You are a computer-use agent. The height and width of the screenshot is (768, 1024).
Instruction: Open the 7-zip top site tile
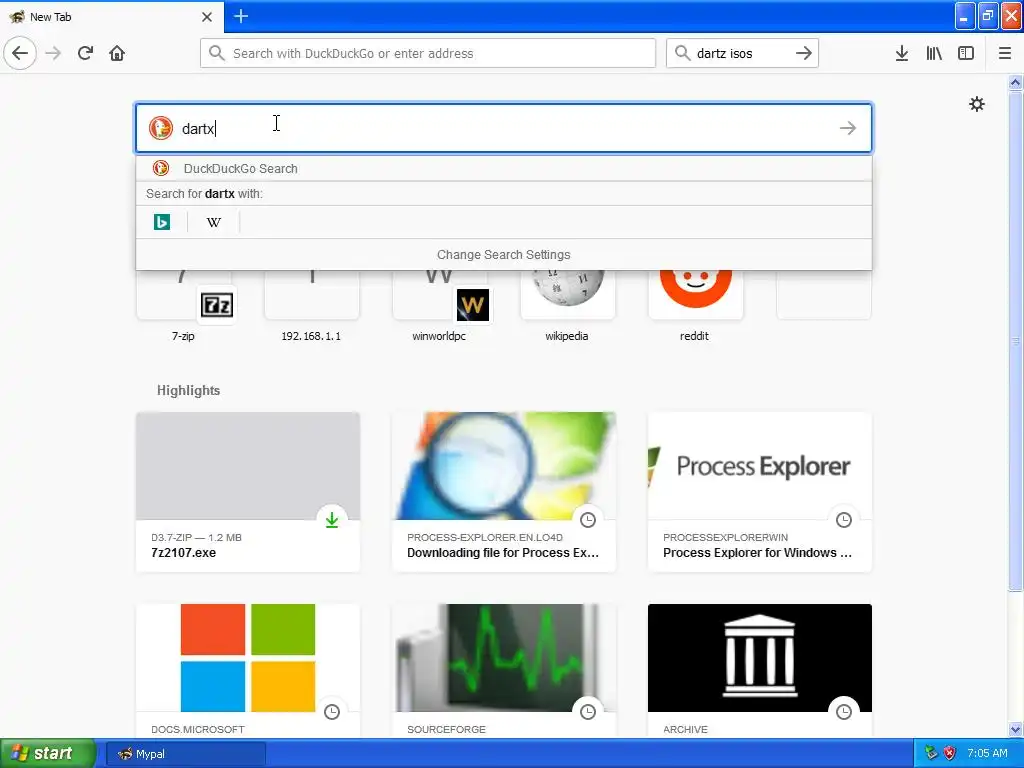[x=184, y=306]
